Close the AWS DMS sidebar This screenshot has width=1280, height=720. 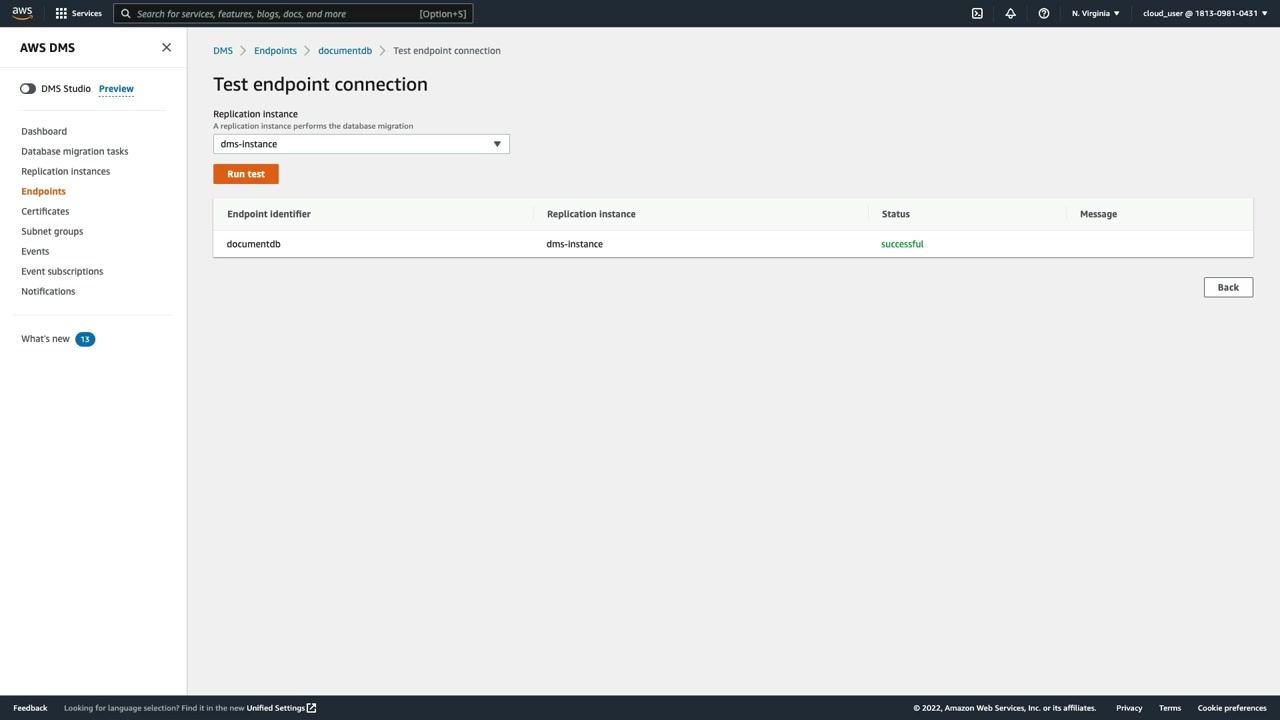point(166,47)
